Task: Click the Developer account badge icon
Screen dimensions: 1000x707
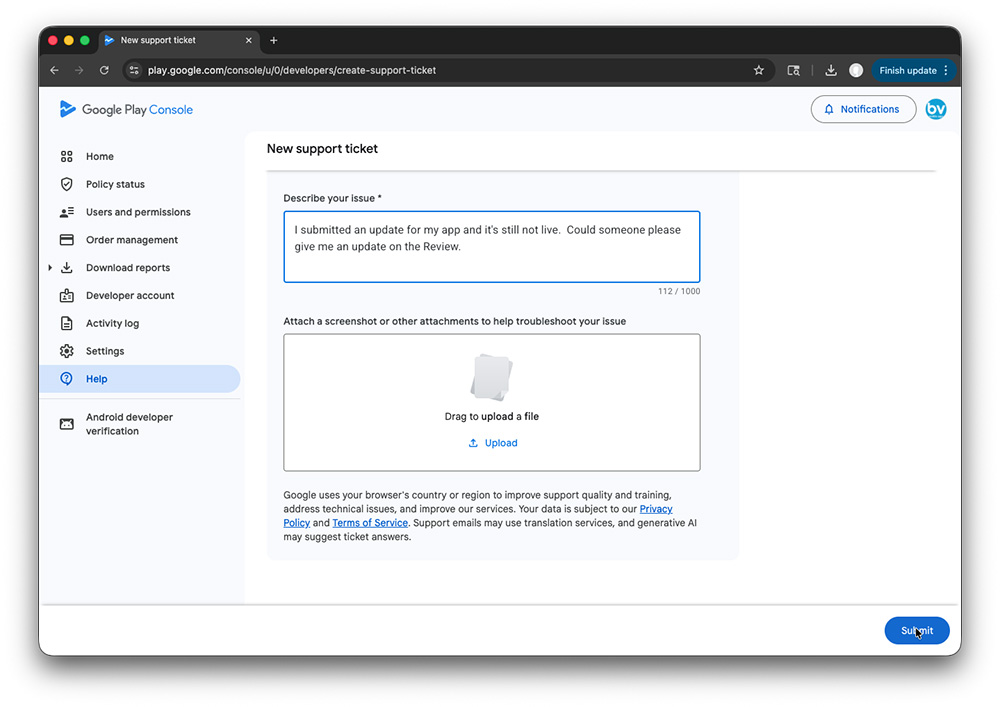Action: click(x=66, y=295)
